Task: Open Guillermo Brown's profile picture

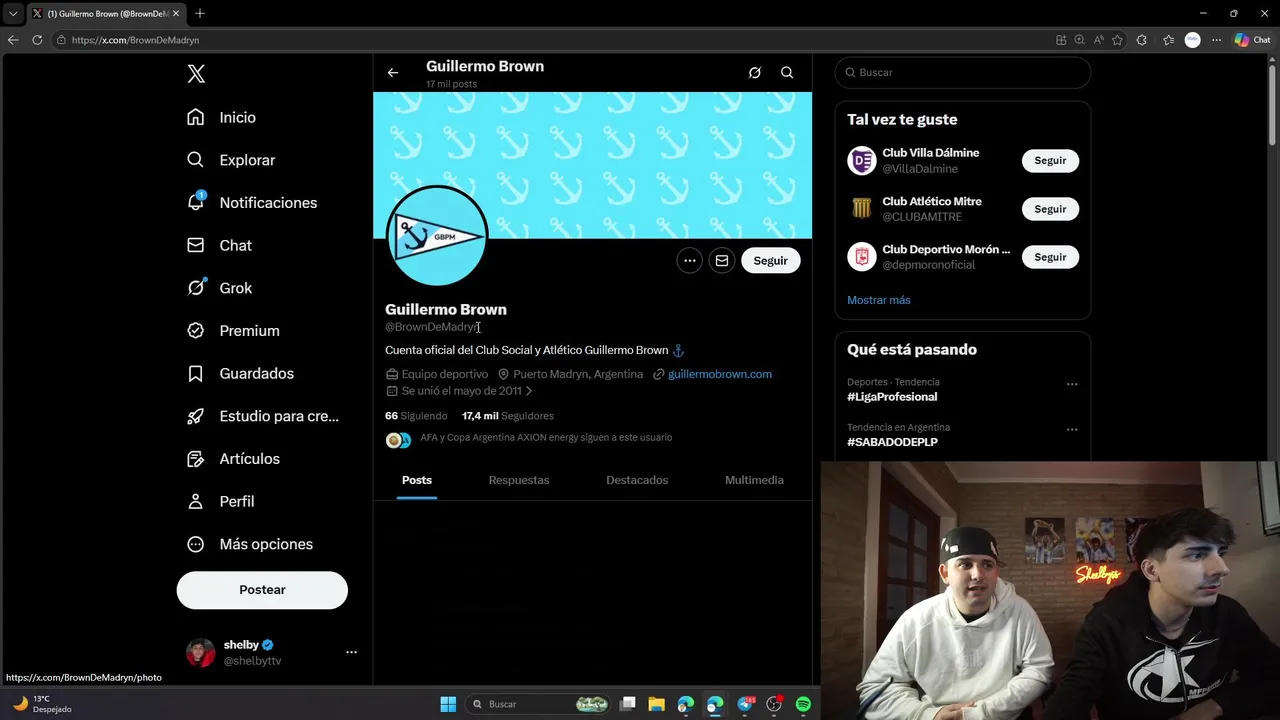Action: point(437,236)
